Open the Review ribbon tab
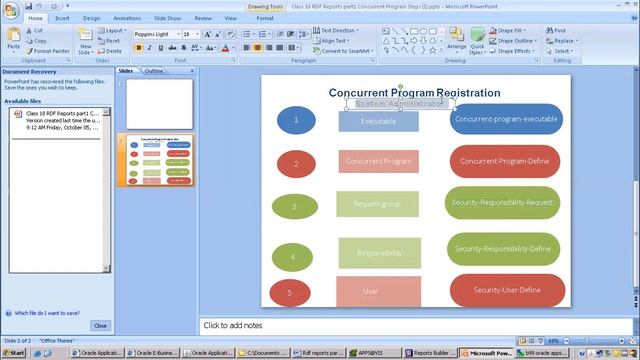 coord(203,18)
